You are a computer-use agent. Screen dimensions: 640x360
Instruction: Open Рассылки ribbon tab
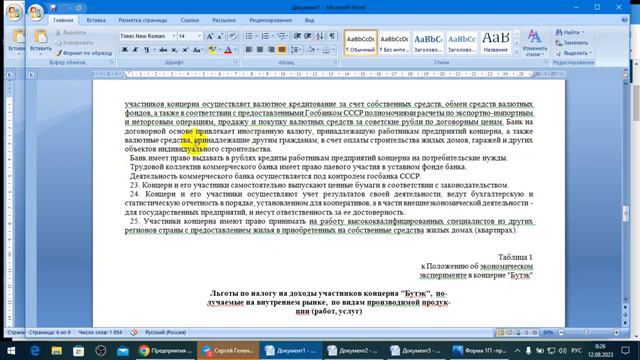coord(224,20)
